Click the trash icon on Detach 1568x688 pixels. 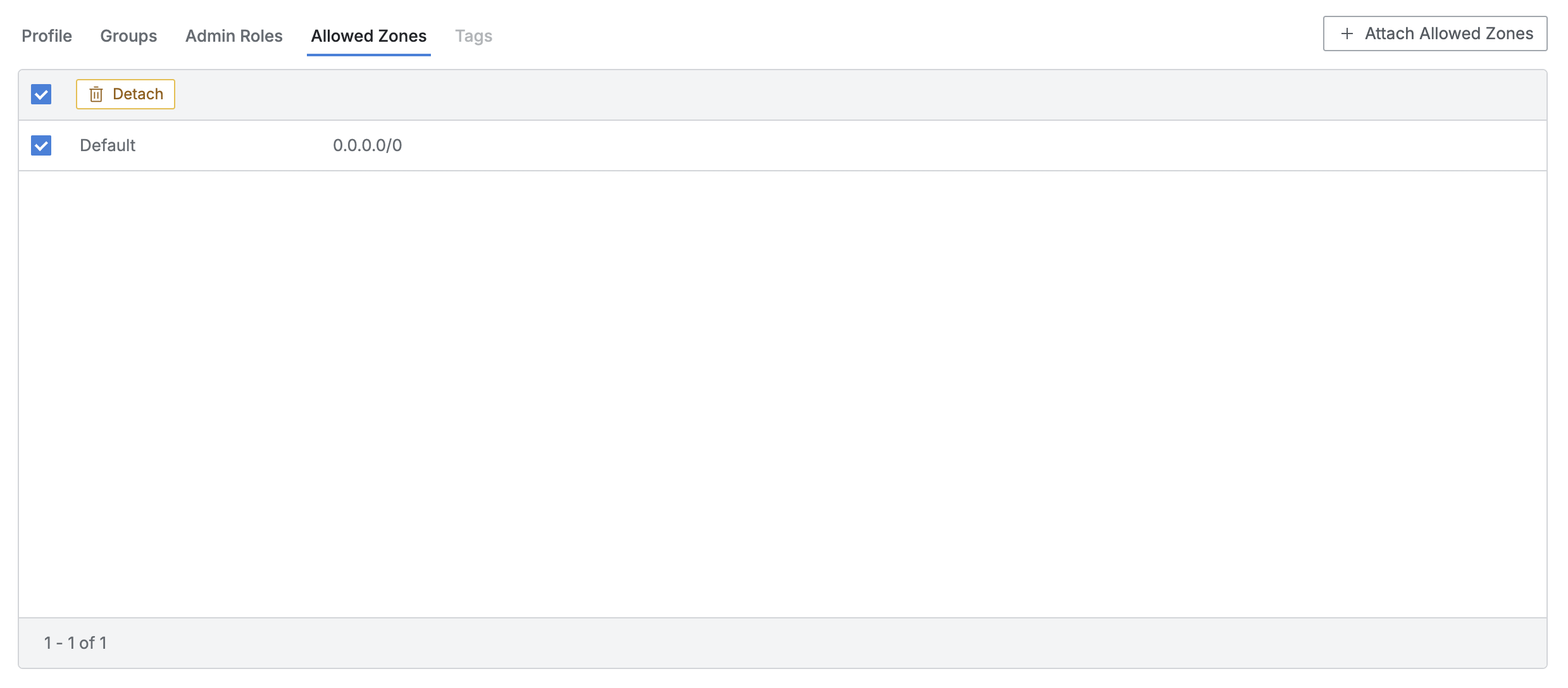[x=96, y=94]
